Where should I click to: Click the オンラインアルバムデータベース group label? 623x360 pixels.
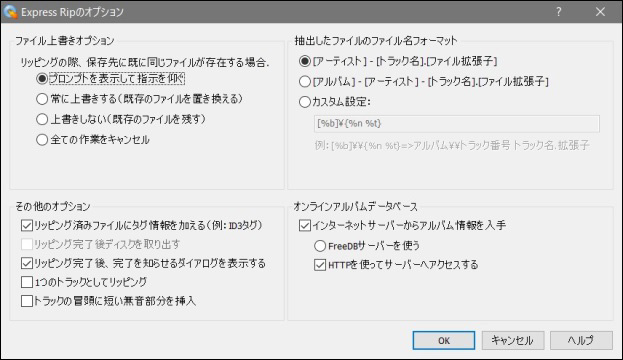pyautogui.click(x=356, y=207)
